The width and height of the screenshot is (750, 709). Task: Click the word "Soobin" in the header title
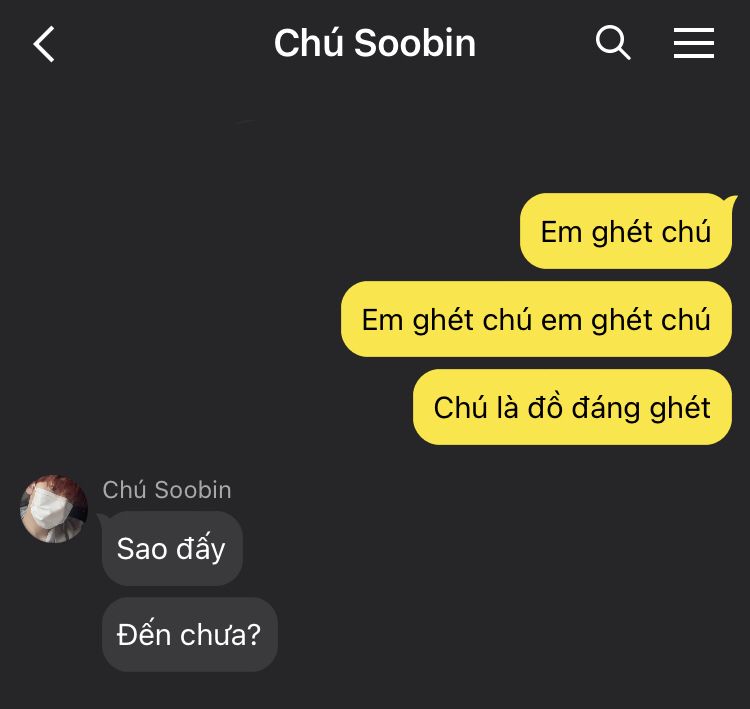pyautogui.click(x=415, y=43)
